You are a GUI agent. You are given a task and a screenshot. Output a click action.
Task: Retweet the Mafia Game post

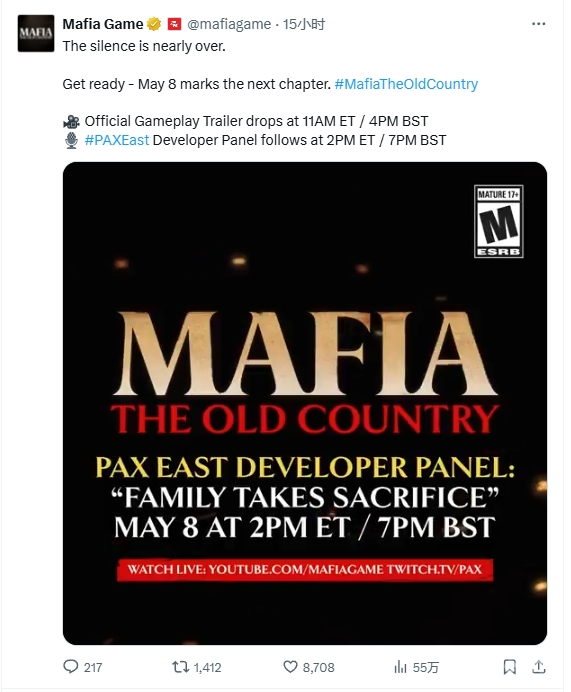[x=180, y=667]
